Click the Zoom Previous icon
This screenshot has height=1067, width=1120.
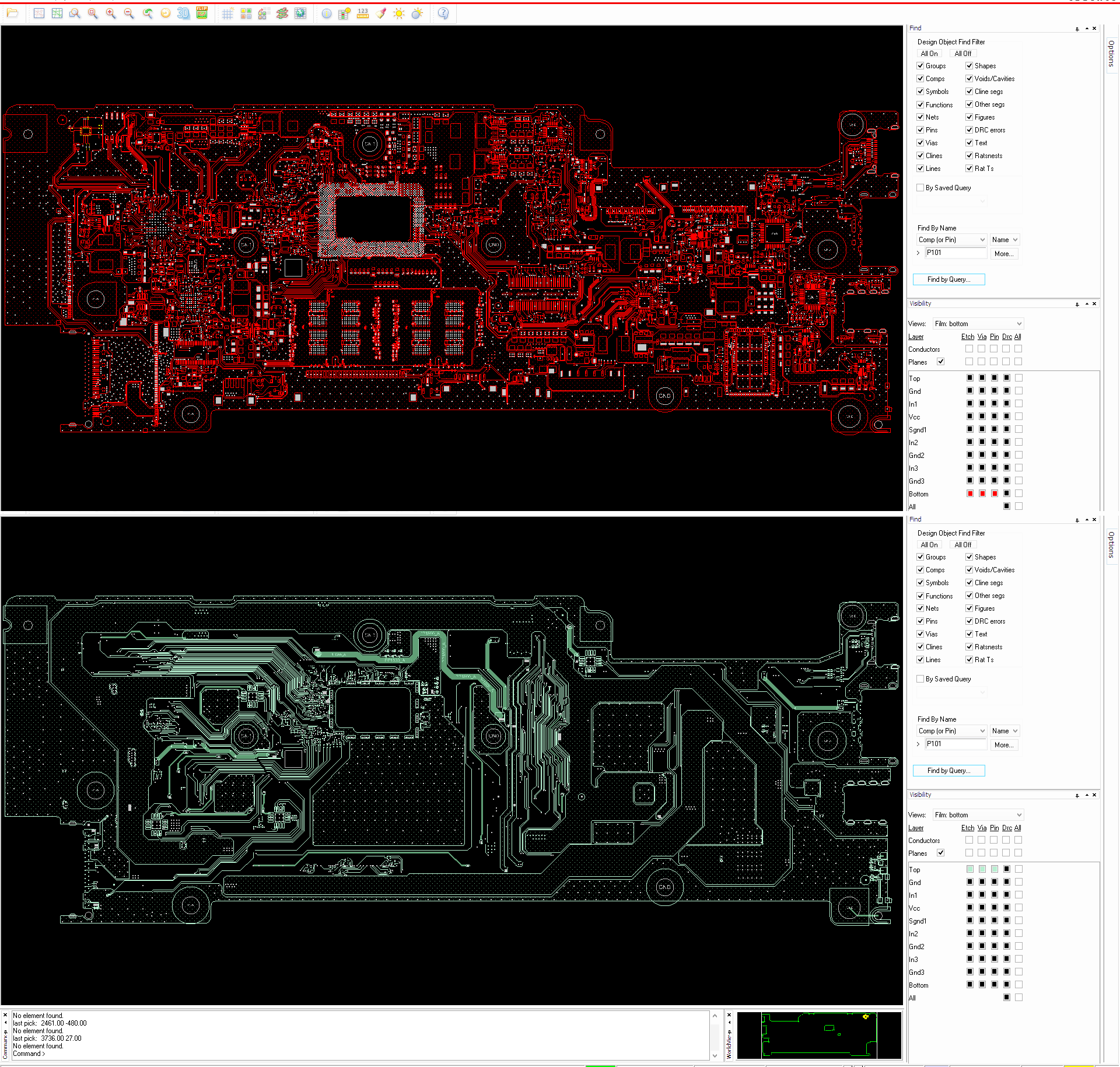148,13
